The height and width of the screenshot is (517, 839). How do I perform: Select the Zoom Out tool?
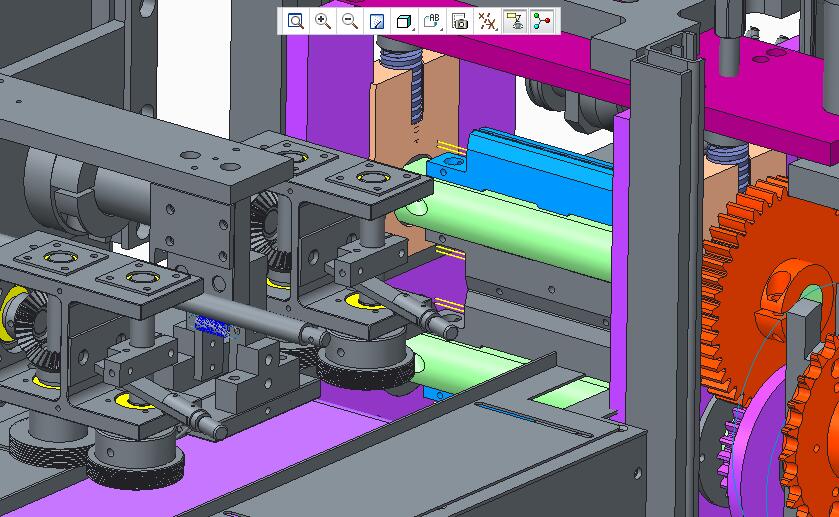pos(350,21)
